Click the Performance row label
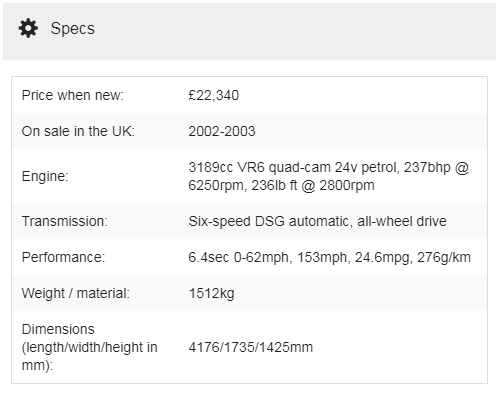Screen dimensions: 497x397 pos(63,257)
